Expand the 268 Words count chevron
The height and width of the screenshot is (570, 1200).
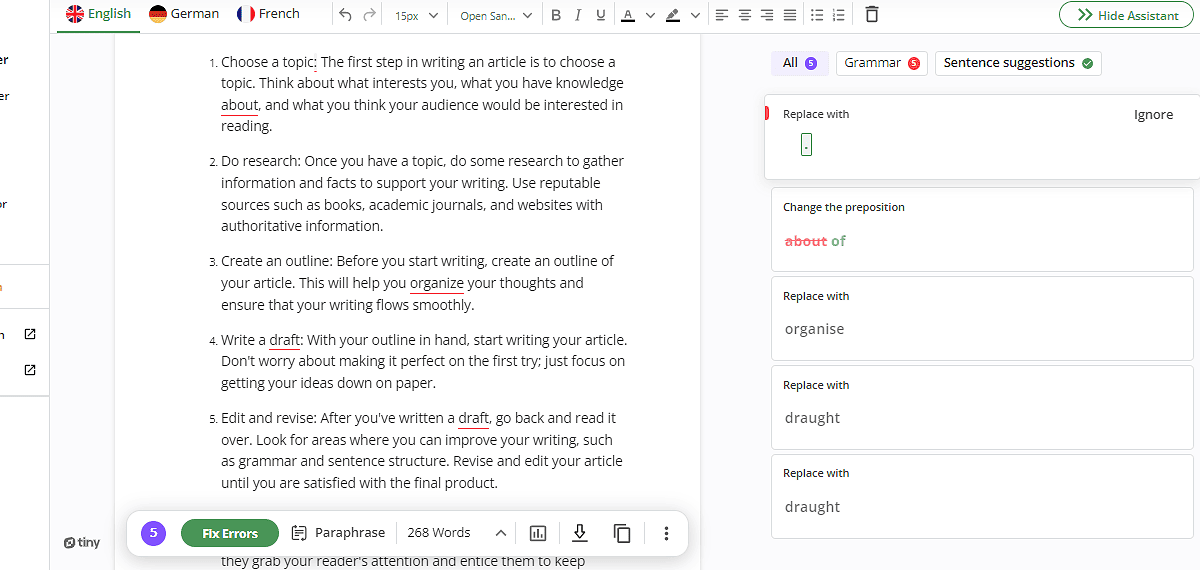500,533
